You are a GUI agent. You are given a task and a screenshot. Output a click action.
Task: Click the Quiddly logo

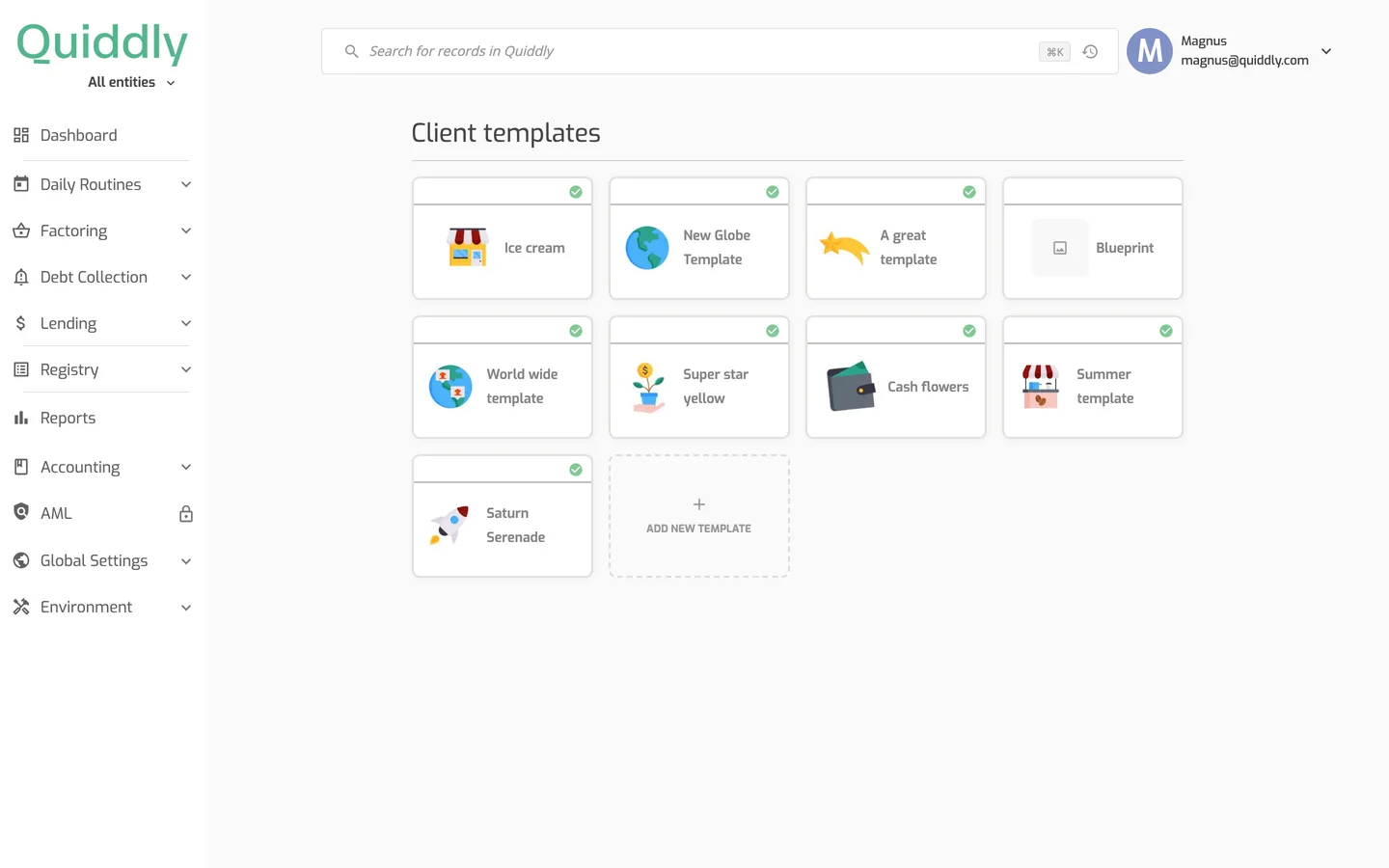102,43
